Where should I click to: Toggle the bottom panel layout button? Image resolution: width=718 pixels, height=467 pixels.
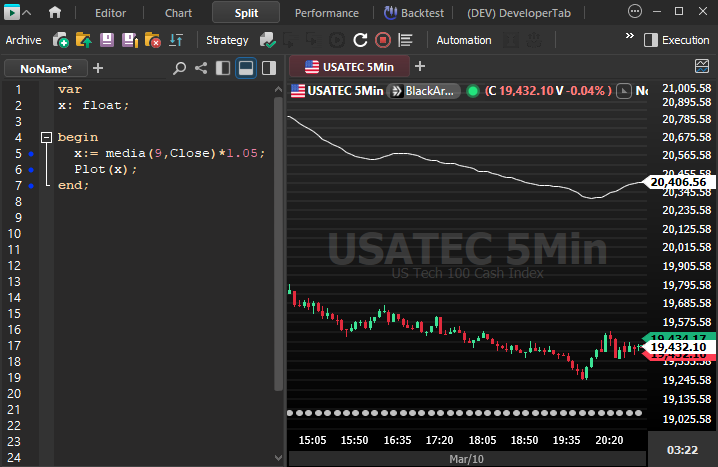pos(246,68)
